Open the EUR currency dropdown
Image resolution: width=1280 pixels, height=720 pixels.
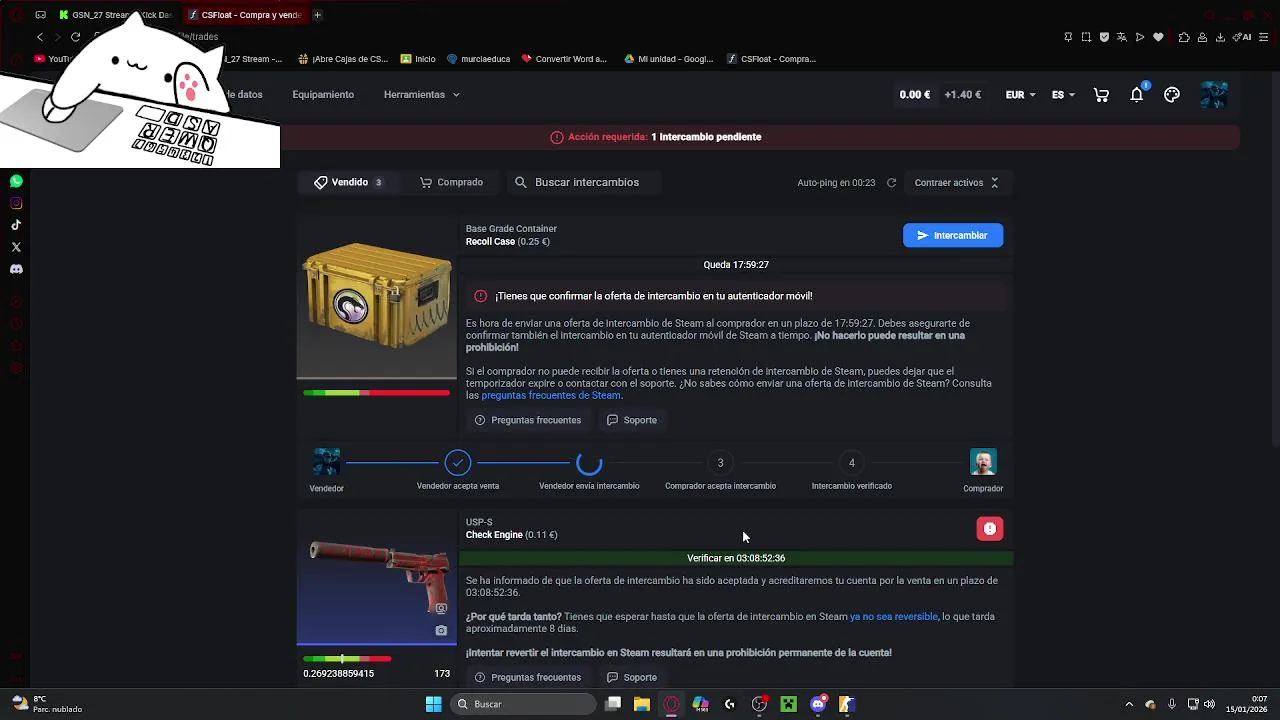click(x=1020, y=95)
